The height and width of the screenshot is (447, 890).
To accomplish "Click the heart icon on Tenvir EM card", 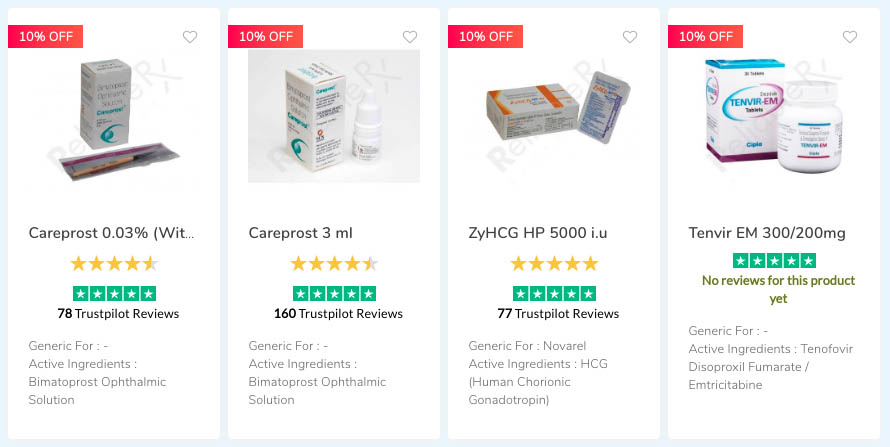I will tap(850, 37).
